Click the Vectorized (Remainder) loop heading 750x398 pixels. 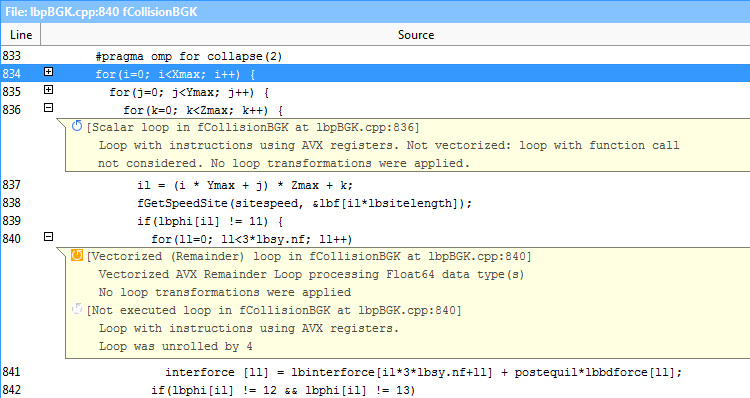coord(309,256)
